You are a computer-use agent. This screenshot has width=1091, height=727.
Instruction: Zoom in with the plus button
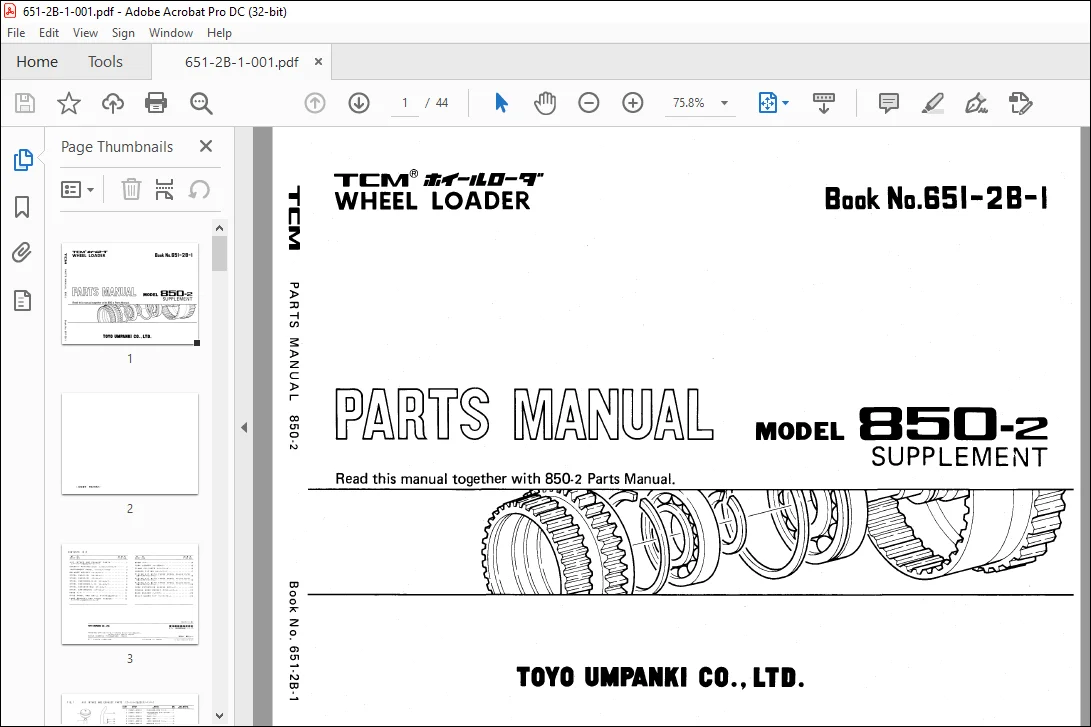pos(632,103)
